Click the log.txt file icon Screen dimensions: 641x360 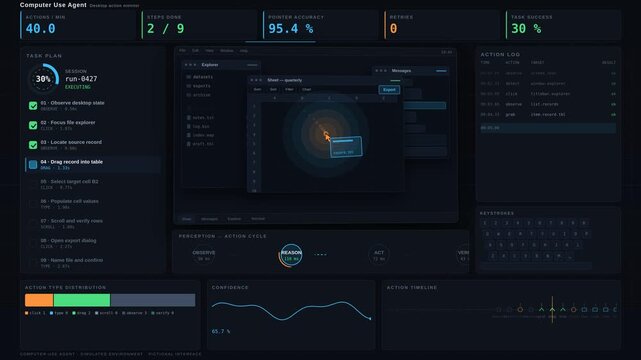tap(188, 126)
